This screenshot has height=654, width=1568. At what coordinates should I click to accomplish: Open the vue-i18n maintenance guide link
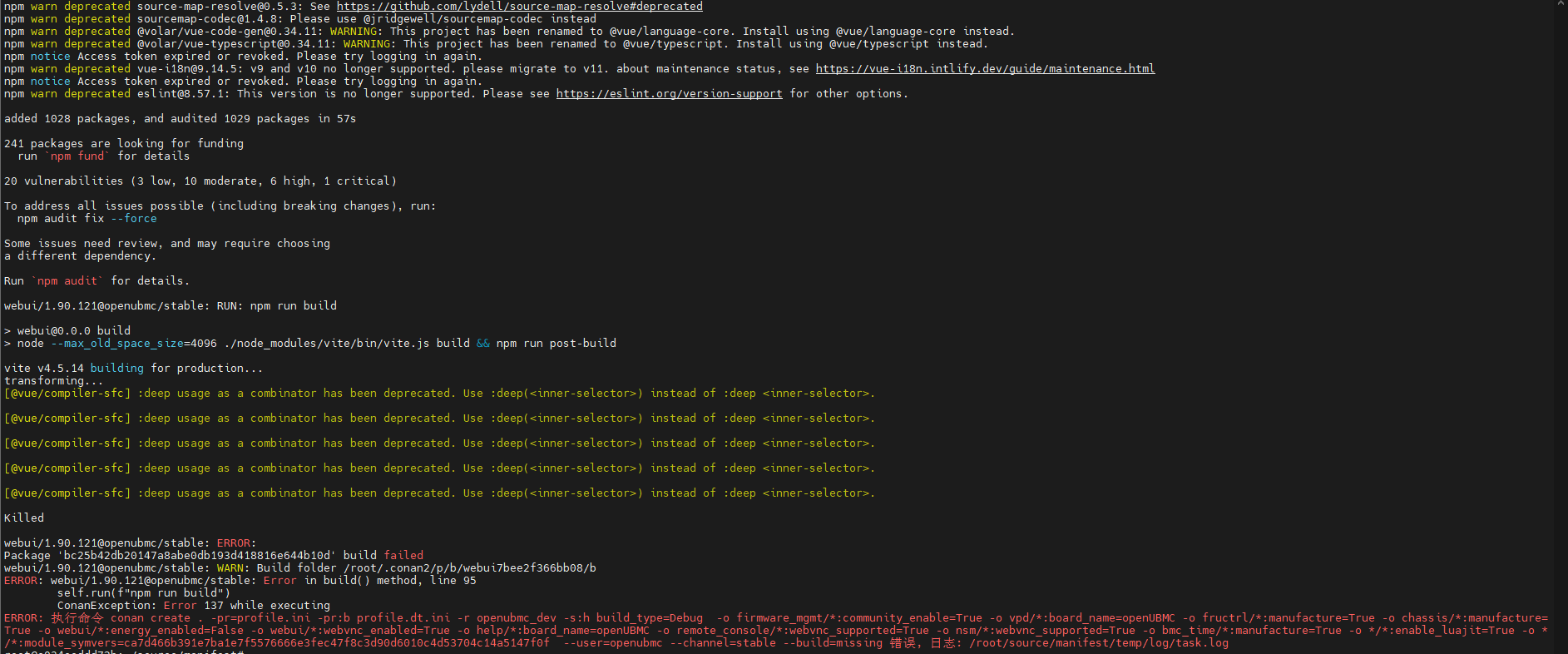point(984,69)
